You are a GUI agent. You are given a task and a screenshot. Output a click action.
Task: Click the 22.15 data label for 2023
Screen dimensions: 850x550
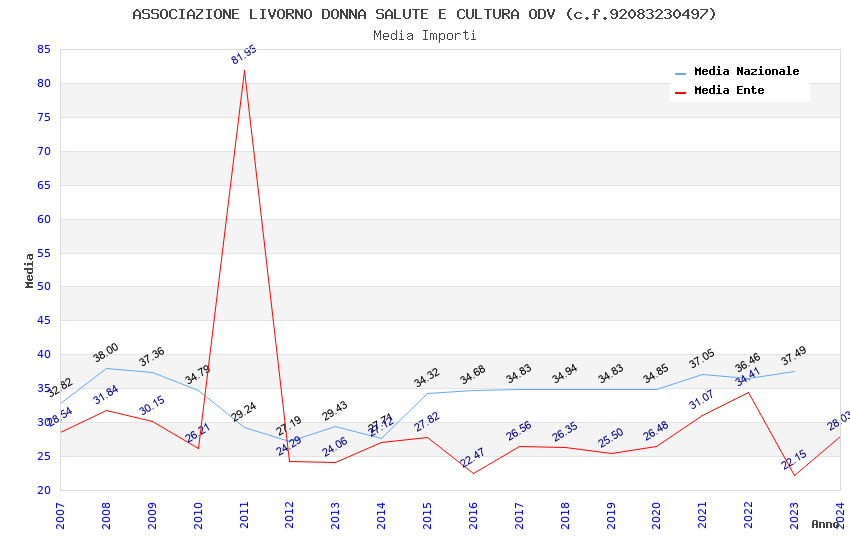794,460
